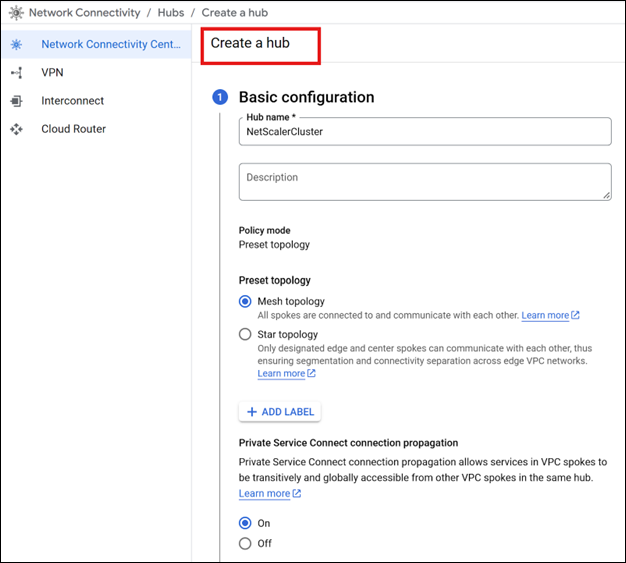Click the Interconnect icon in sidebar
The width and height of the screenshot is (626, 563).
point(16,101)
